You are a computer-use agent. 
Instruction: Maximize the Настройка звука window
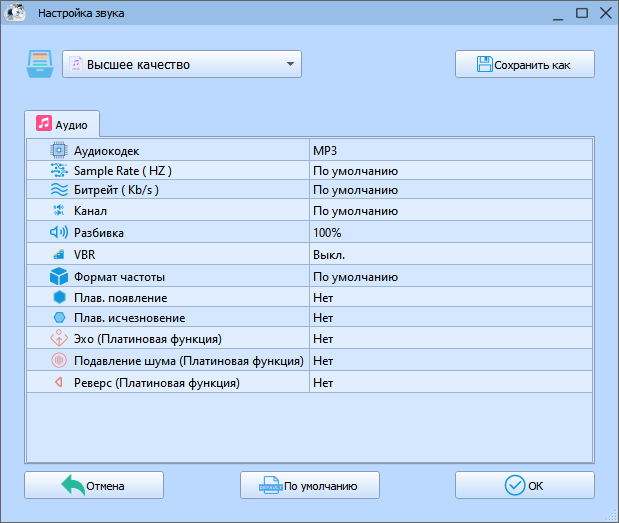tap(582, 13)
